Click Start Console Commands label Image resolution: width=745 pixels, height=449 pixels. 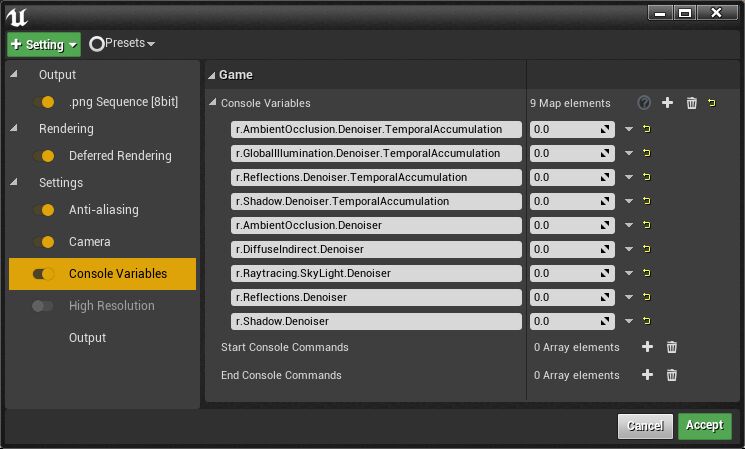tap(285, 347)
